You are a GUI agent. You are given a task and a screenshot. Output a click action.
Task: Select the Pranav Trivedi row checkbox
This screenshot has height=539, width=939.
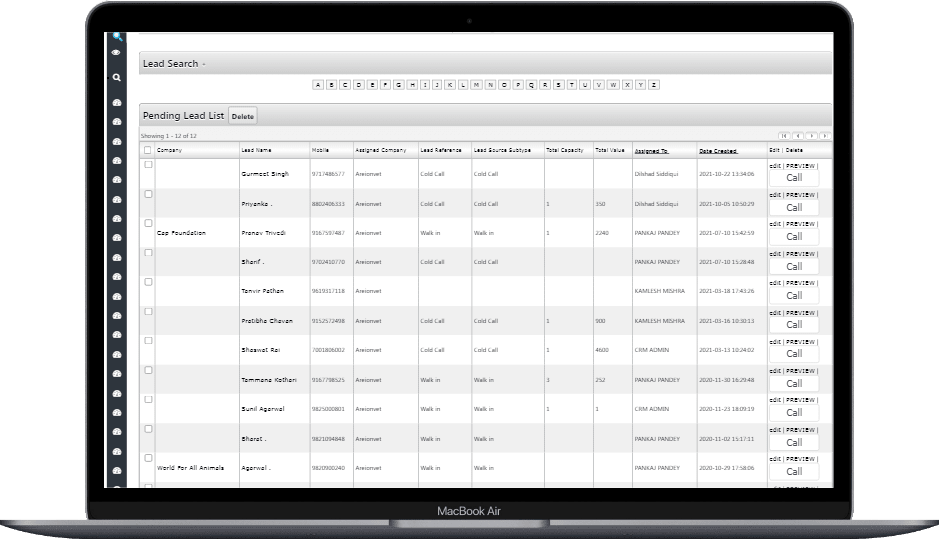pos(149,223)
